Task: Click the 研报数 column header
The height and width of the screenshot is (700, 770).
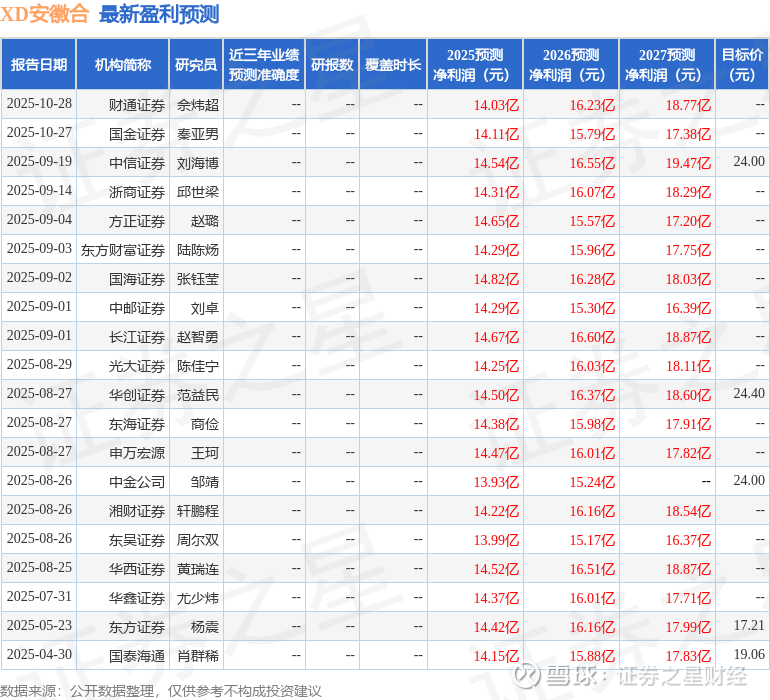Action: (332, 64)
